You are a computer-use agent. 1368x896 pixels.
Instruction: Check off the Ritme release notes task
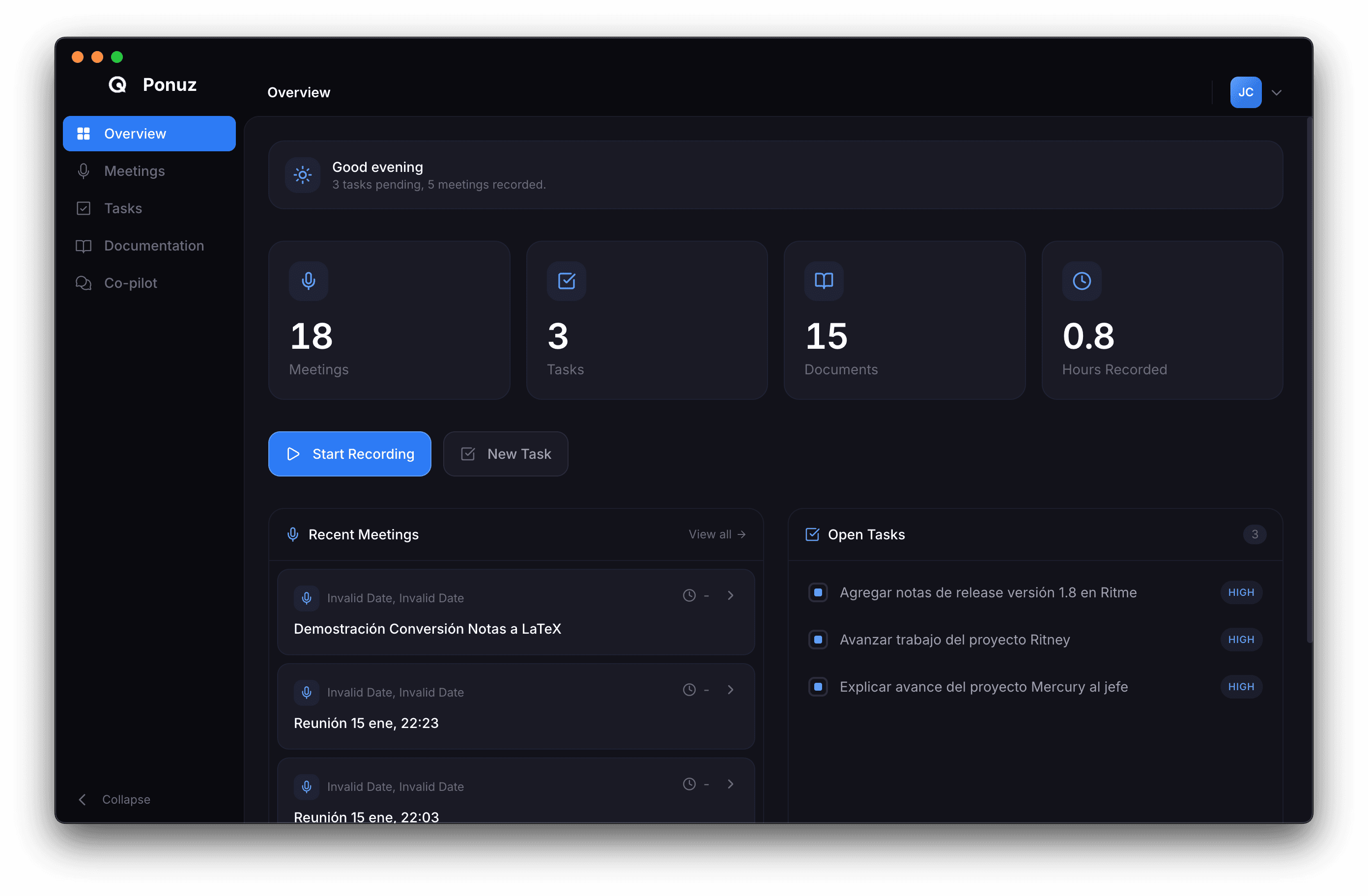coord(818,592)
